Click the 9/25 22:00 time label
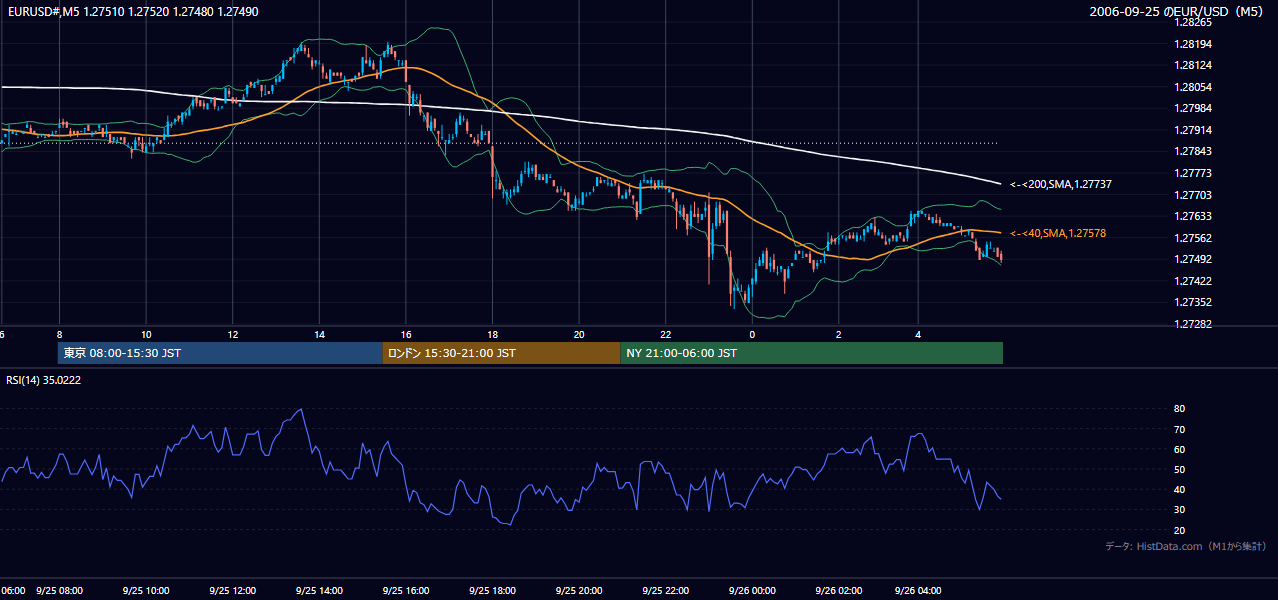This screenshot has height=600, width=1278. (x=666, y=590)
